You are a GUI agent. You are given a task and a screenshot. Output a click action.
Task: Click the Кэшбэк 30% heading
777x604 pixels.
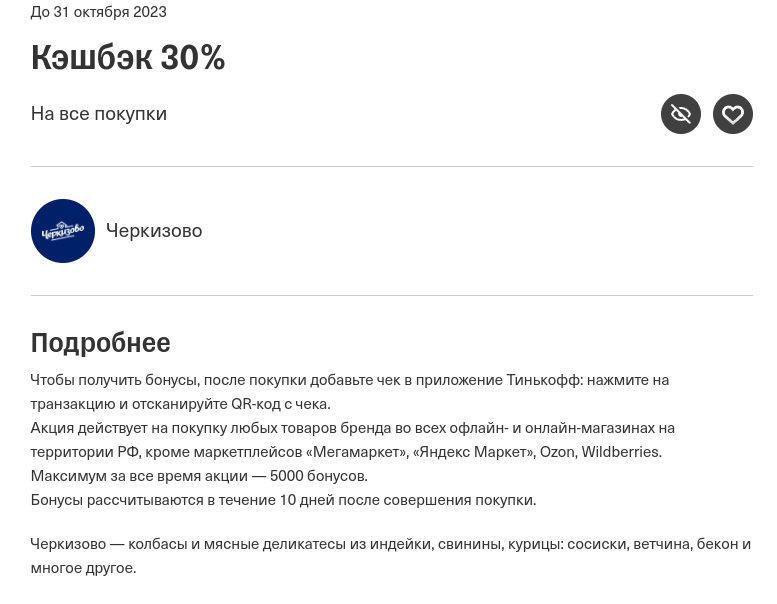click(x=128, y=57)
